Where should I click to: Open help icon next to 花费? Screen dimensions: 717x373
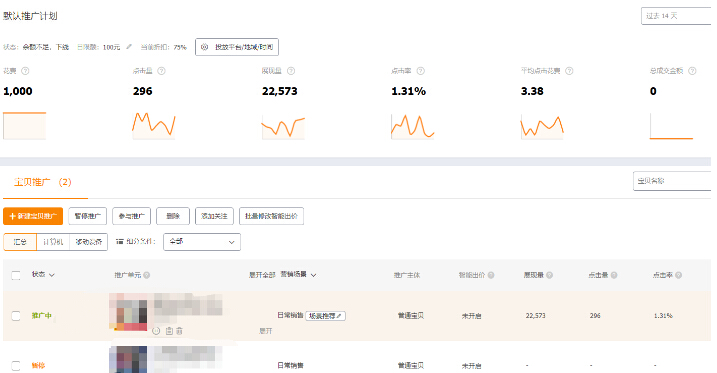pos(25,71)
